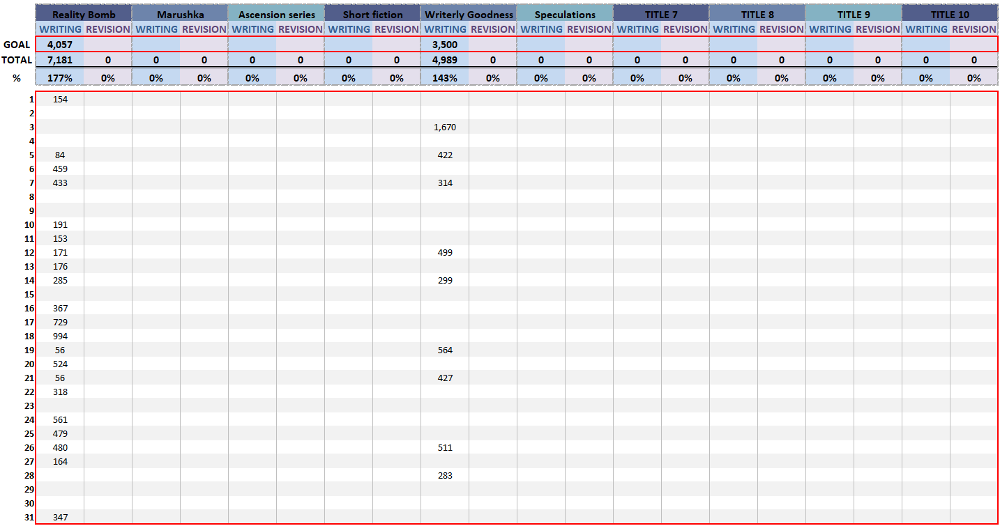Select the 4,989 total value
The width and height of the screenshot is (1000, 526).
[x=445, y=60]
